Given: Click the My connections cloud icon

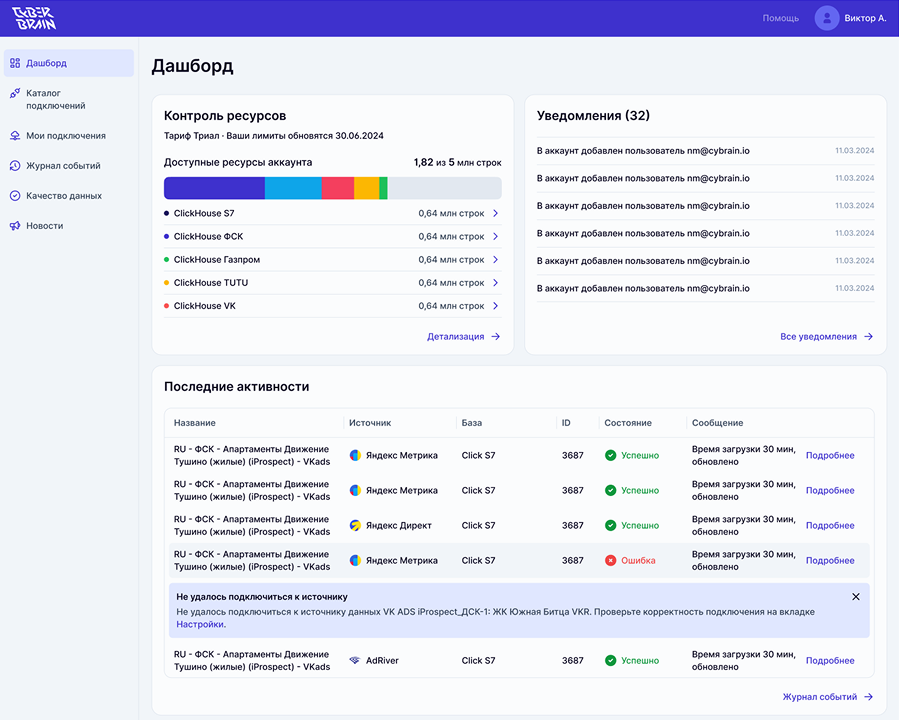Looking at the screenshot, I should click(x=15, y=136).
